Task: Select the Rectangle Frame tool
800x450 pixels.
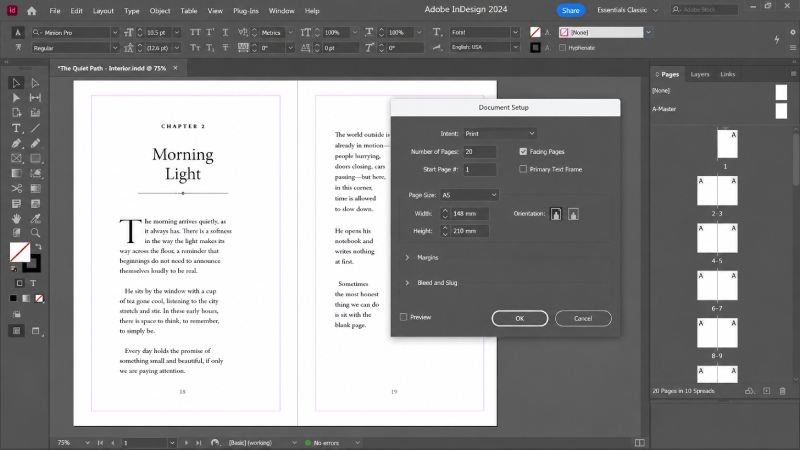Action: (x=16, y=158)
